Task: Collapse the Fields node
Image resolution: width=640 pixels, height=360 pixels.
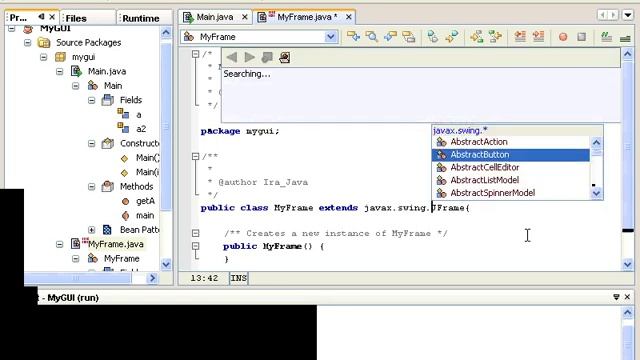Action: (91, 100)
